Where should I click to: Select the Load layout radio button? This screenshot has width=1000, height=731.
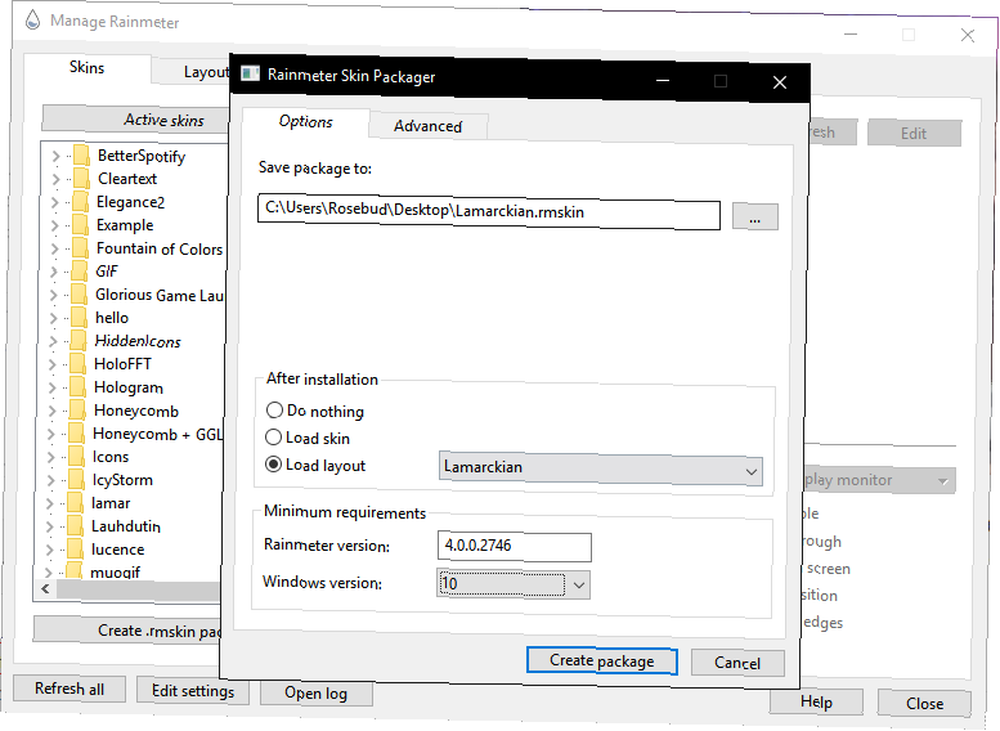(273, 464)
